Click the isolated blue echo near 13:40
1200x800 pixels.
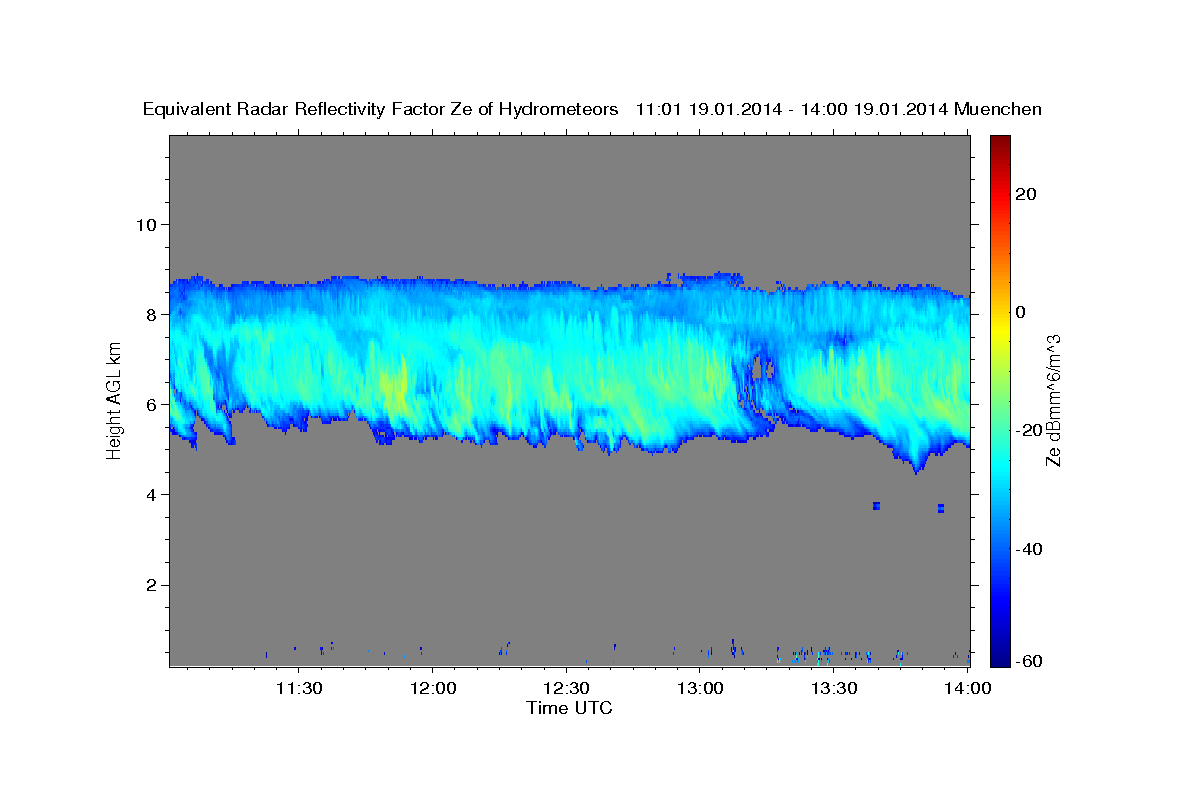click(x=876, y=506)
